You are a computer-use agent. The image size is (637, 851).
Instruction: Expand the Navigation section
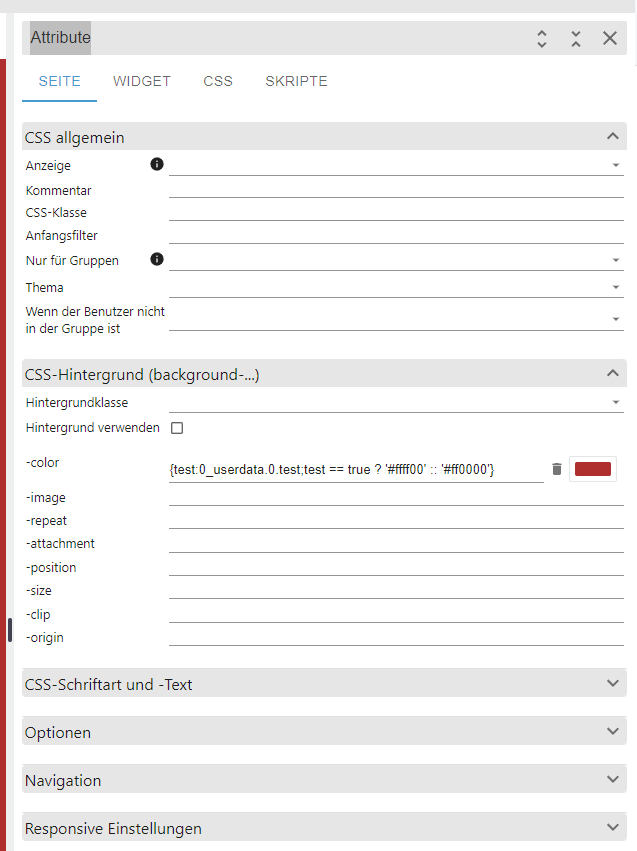click(x=612, y=780)
